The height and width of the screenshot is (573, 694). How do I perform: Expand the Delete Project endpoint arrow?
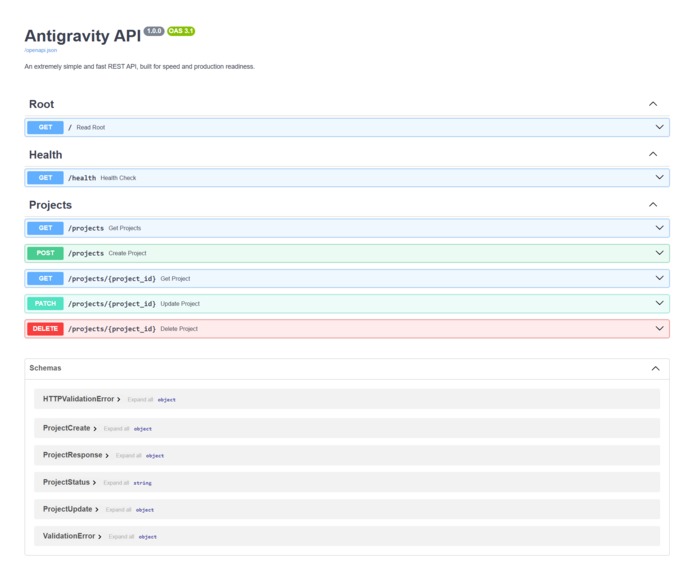(x=659, y=328)
